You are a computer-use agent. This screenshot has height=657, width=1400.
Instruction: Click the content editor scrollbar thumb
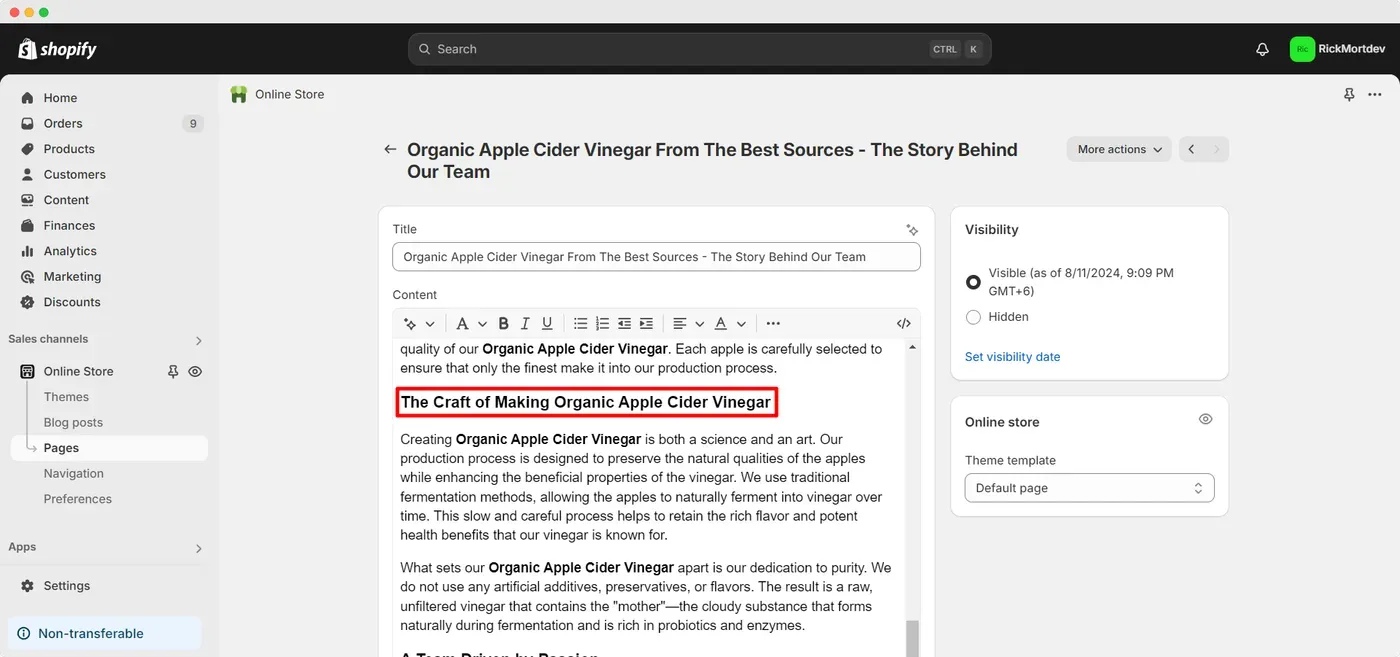pyautogui.click(x=912, y=638)
